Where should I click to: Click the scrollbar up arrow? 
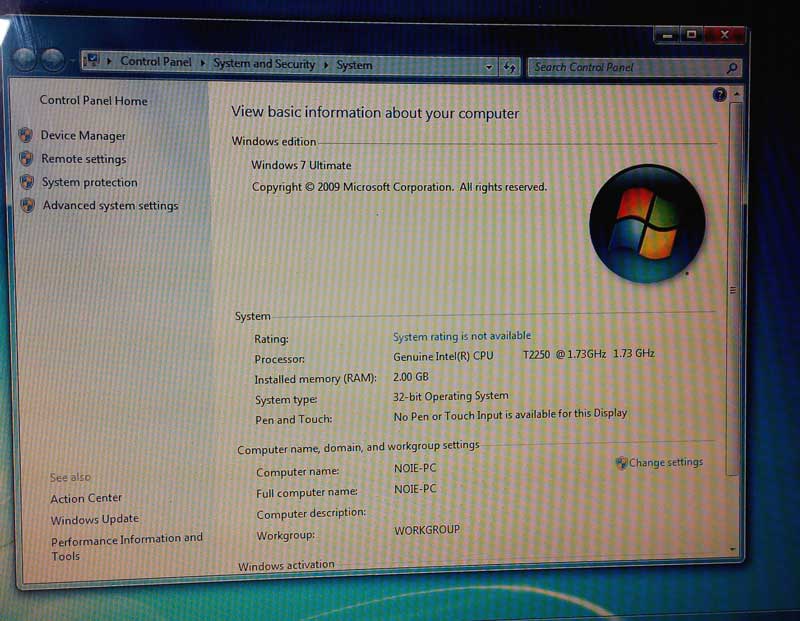(736, 95)
